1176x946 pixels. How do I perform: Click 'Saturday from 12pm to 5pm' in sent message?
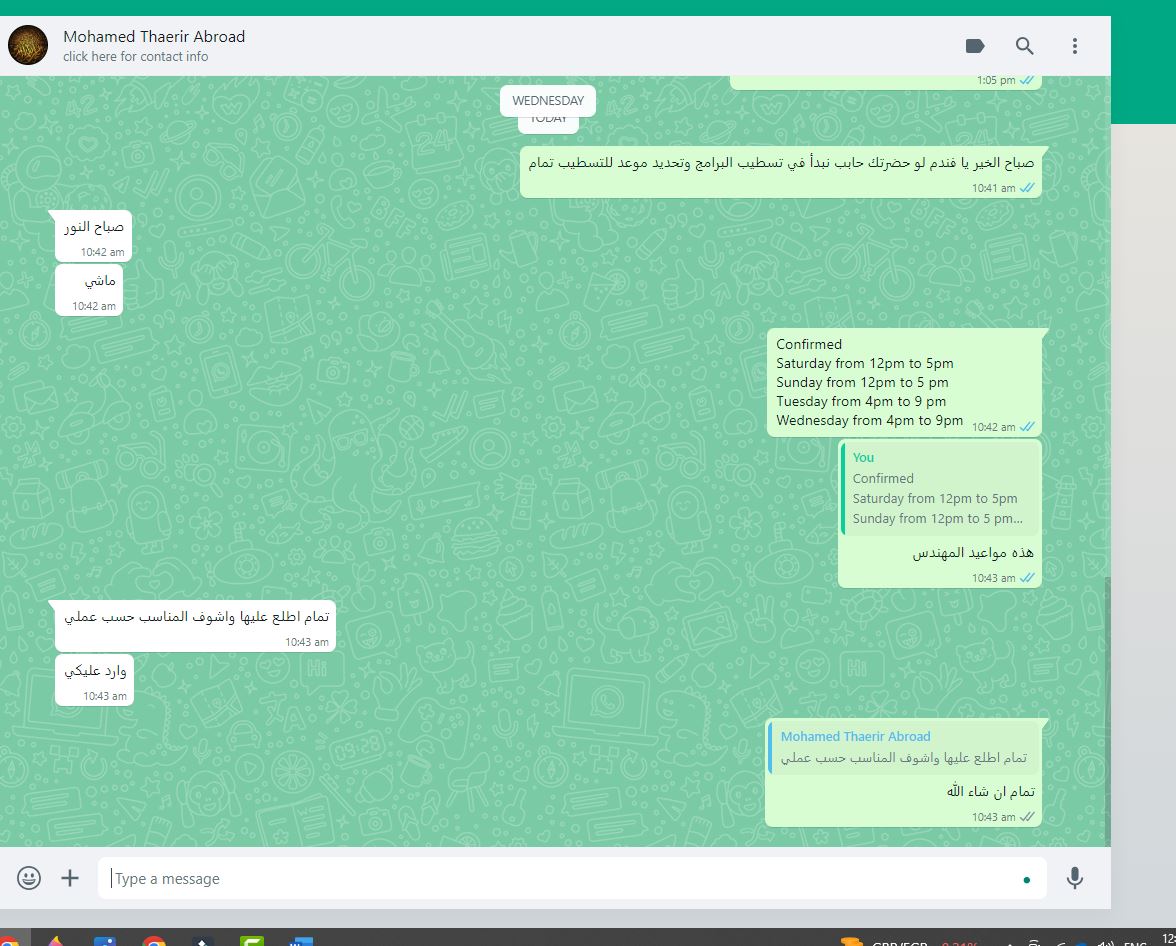click(x=865, y=363)
